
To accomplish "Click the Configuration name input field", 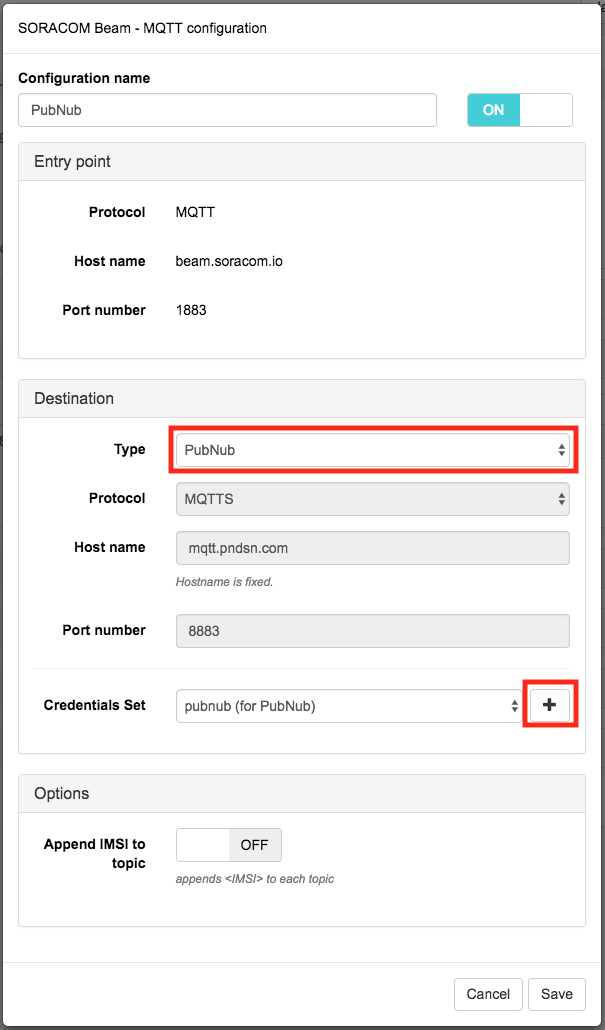I will 227,110.
